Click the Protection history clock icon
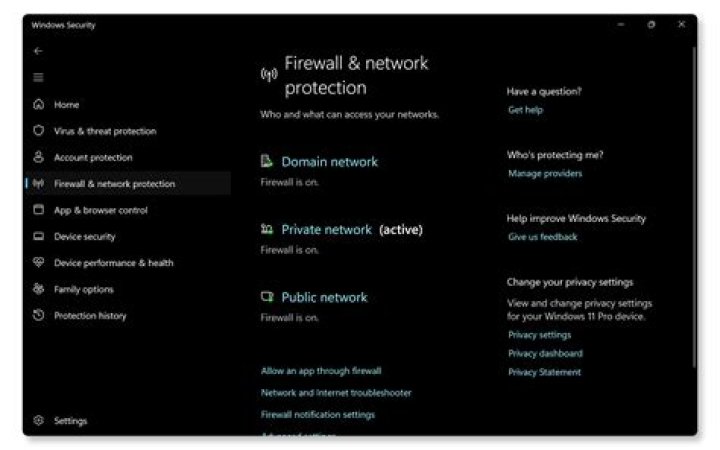Image resolution: width=720 pixels, height=450 pixels. [x=38, y=315]
